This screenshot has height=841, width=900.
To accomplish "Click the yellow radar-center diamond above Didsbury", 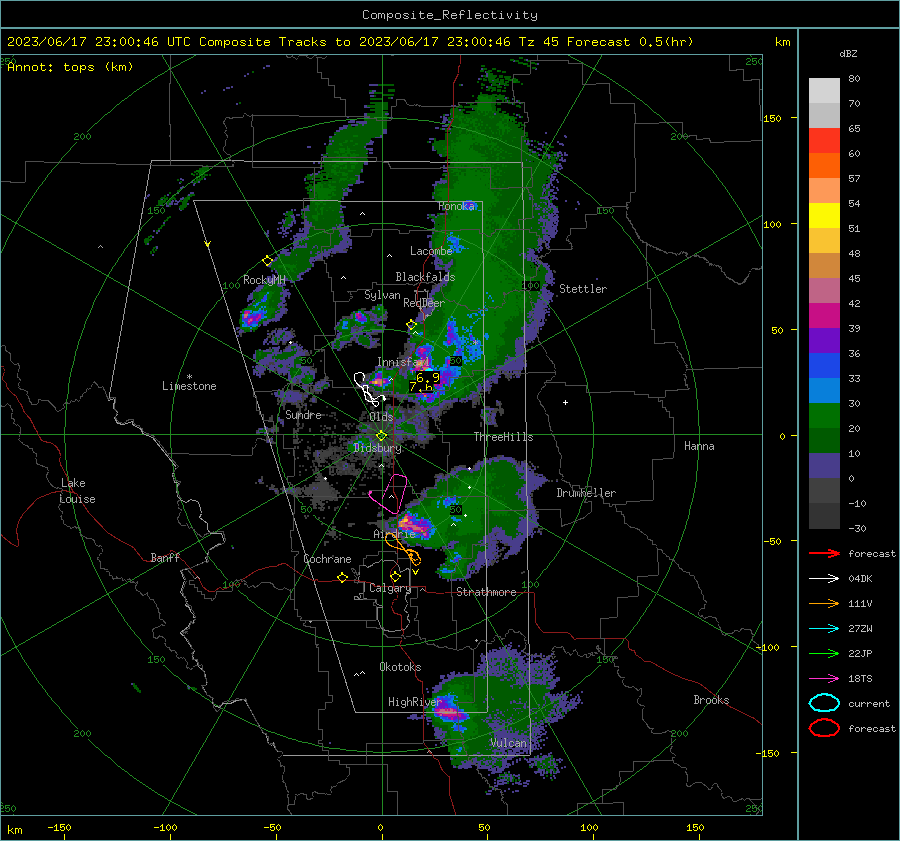I will (x=381, y=436).
